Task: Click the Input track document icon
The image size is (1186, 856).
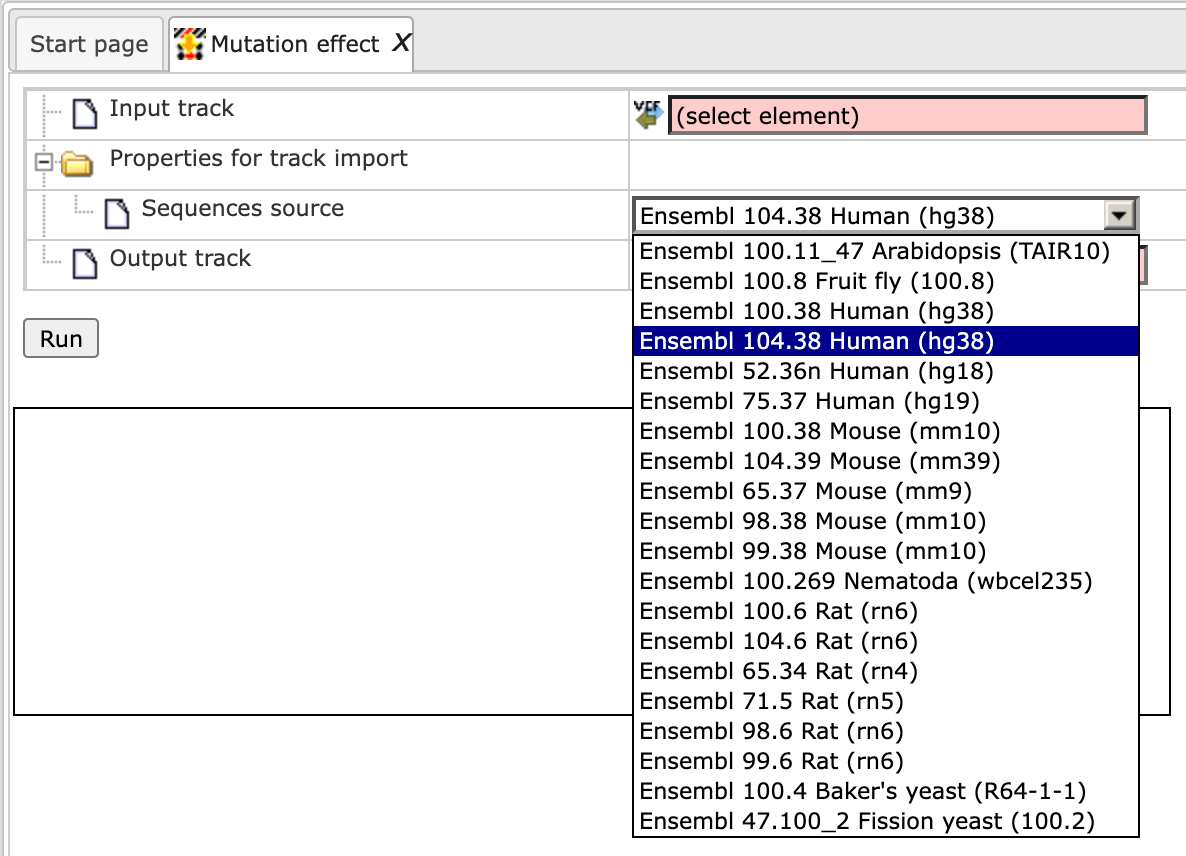Action: [85, 114]
